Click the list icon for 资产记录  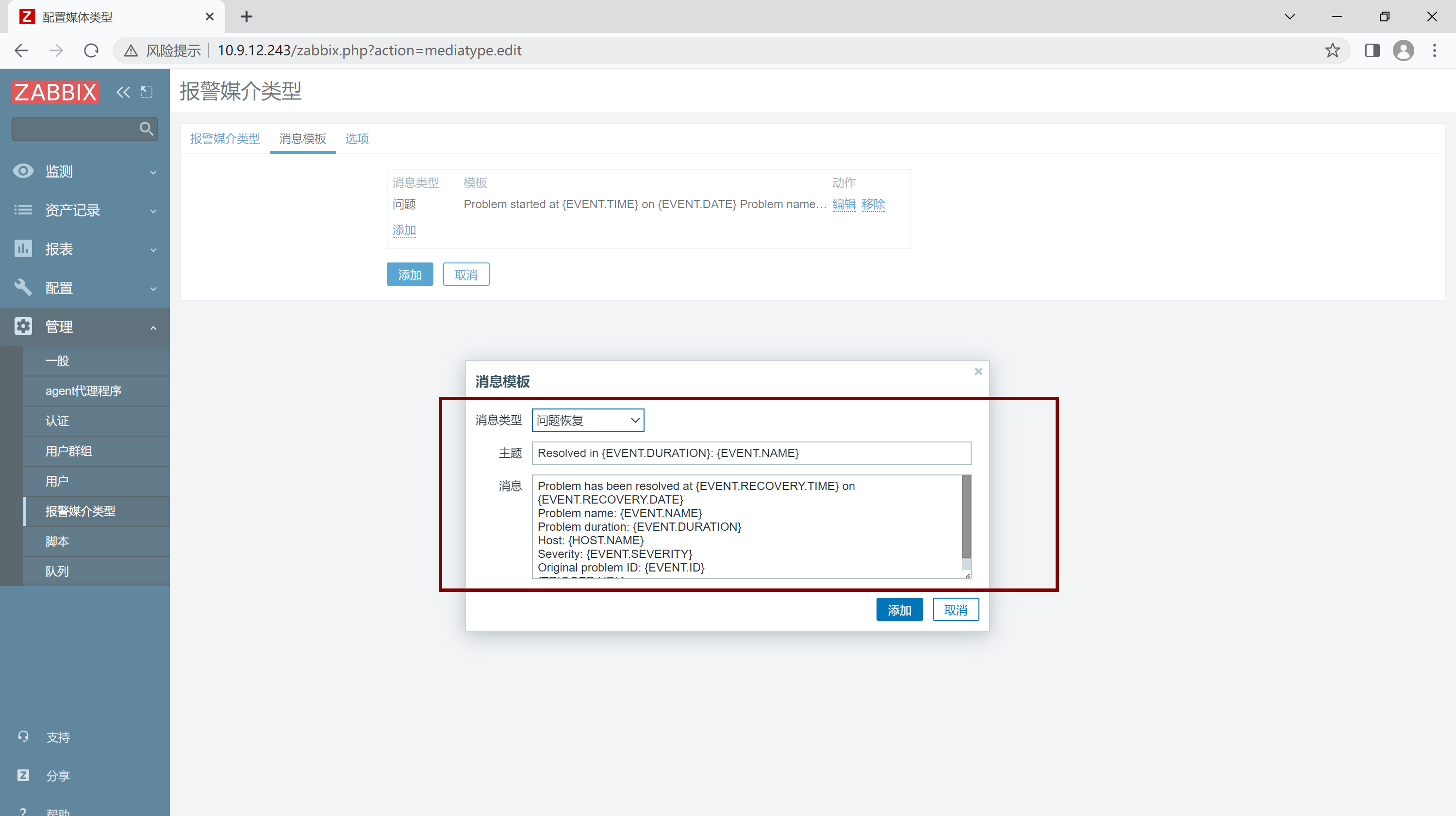[x=23, y=210]
